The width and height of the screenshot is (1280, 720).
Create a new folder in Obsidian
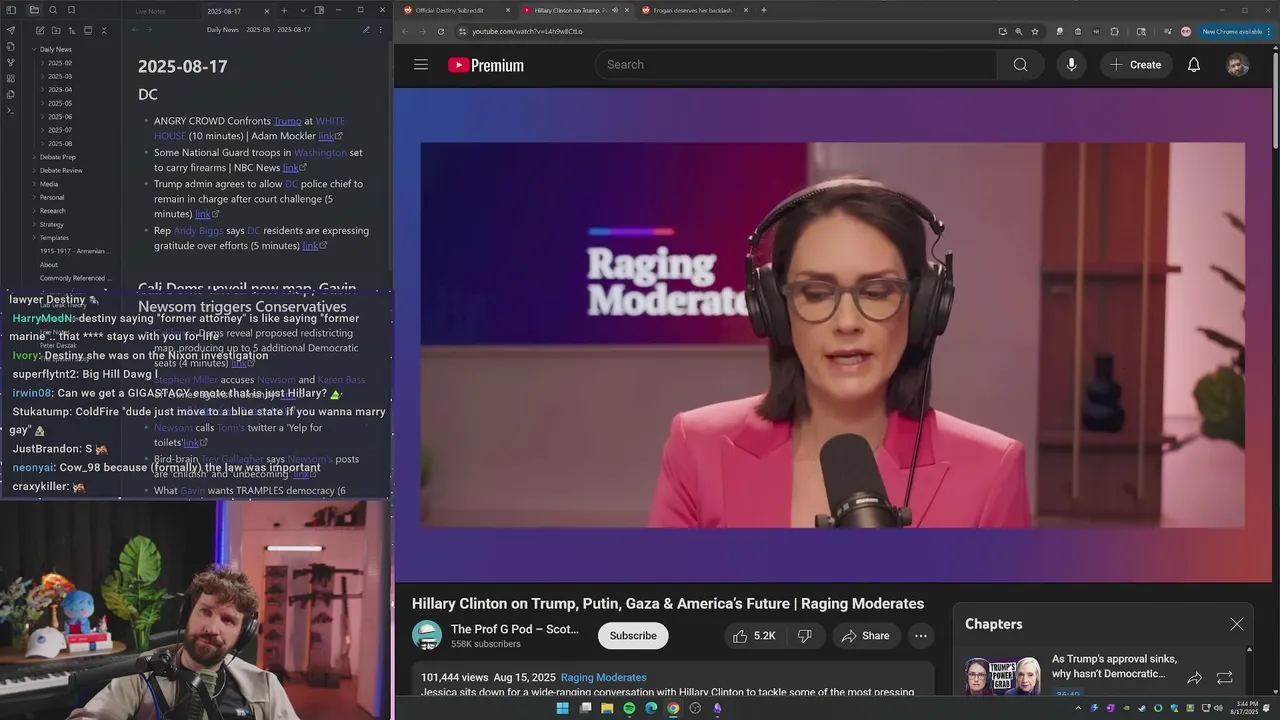pyautogui.click(x=56, y=30)
